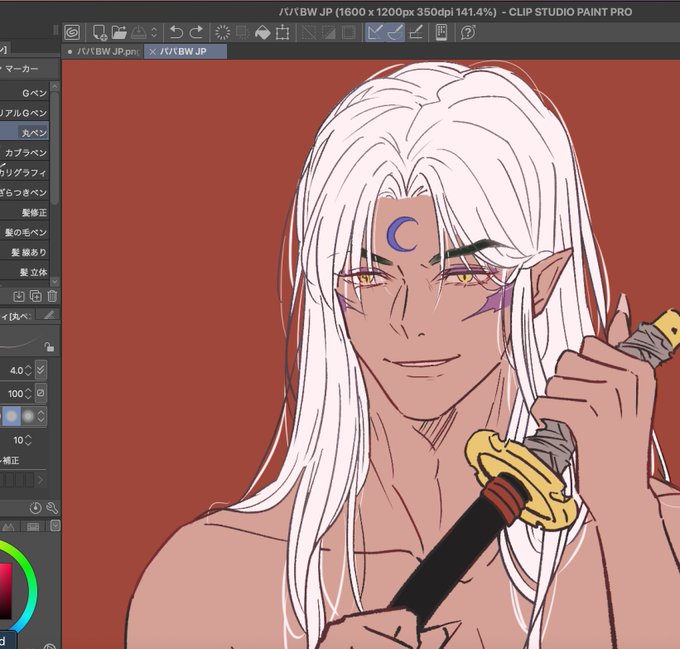
Task: Select the Fill bucket command icon
Action: point(263,33)
